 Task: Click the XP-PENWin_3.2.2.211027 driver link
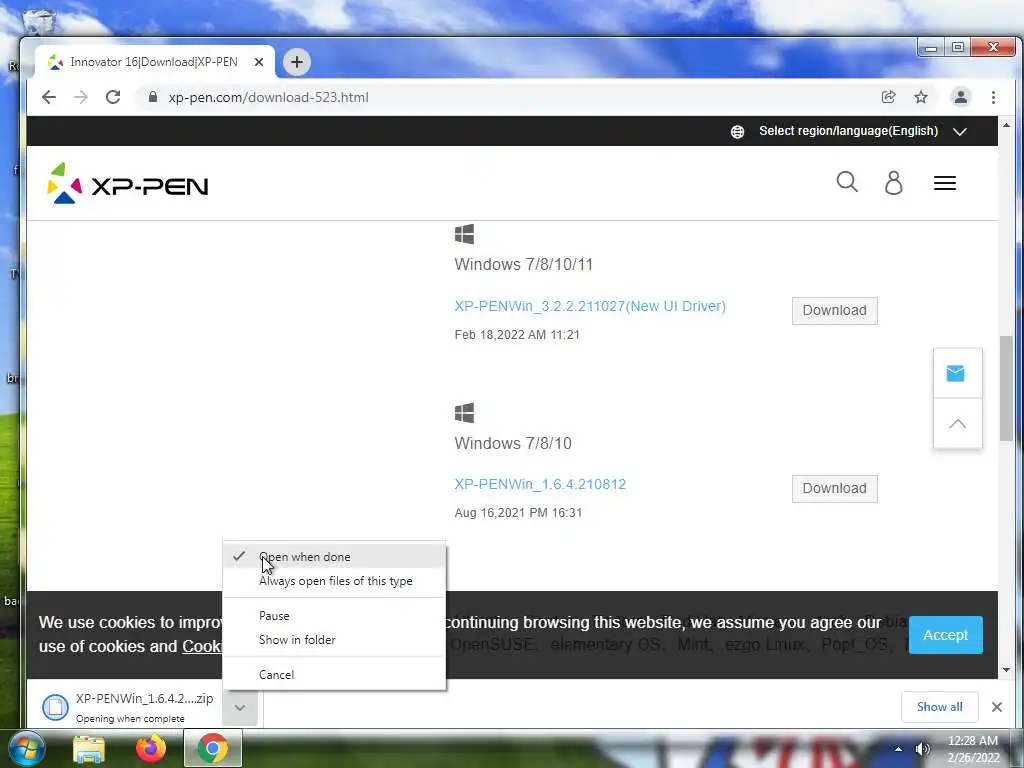coord(590,306)
